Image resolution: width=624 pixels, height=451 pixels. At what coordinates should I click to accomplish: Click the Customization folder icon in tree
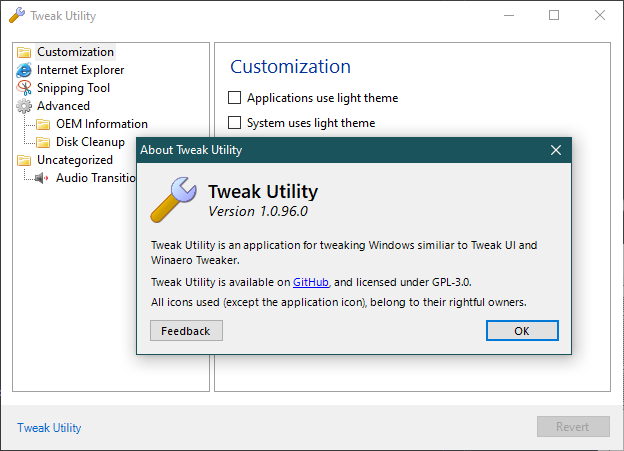pos(24,52)
